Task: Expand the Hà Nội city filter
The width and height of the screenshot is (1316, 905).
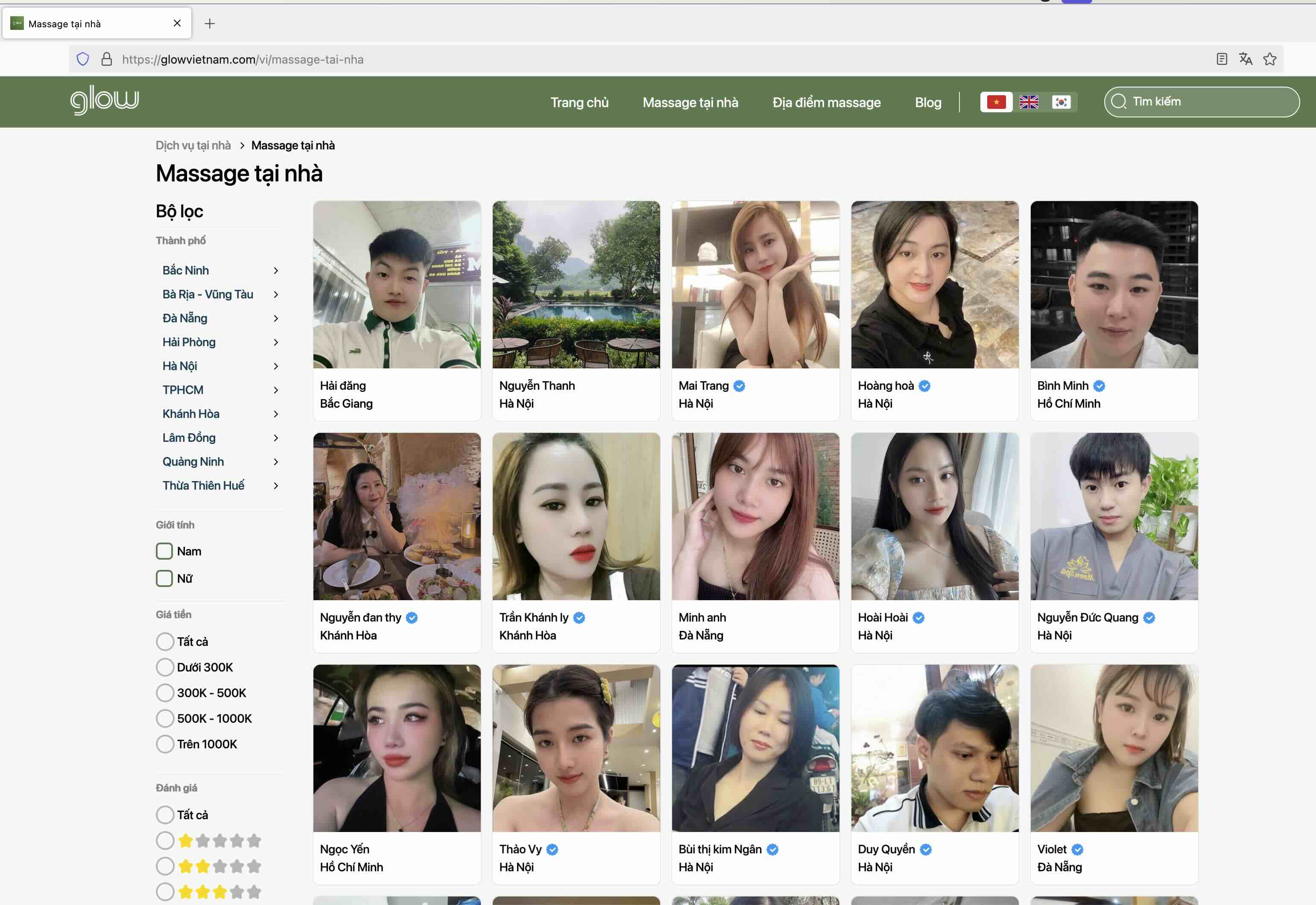Action: (x=276, y=366)
